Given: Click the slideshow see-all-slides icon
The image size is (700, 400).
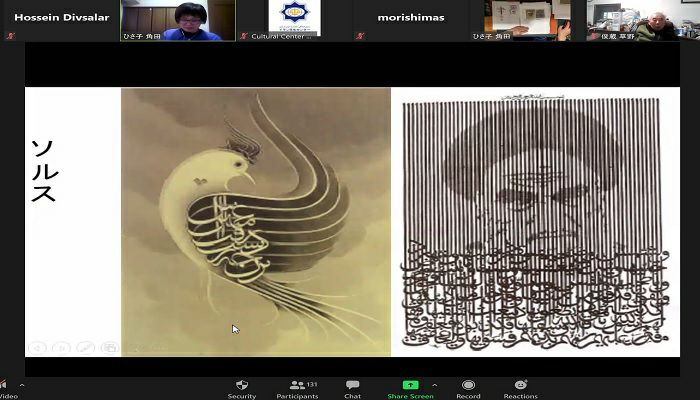Looking at the screenshot, I should pos(109,347).
